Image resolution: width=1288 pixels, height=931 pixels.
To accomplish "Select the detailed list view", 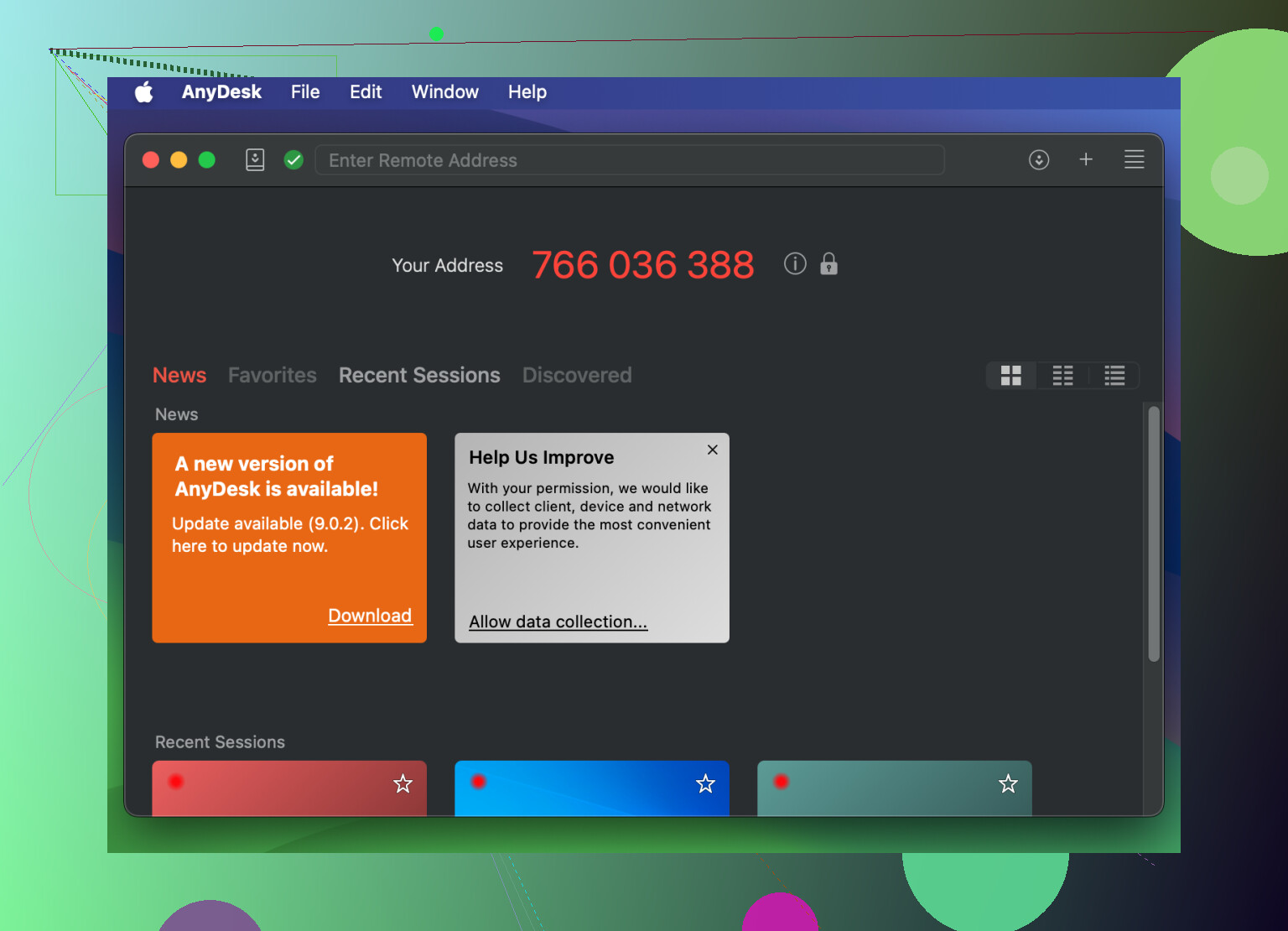I will pyautogui.click(x=1114, y=376).
